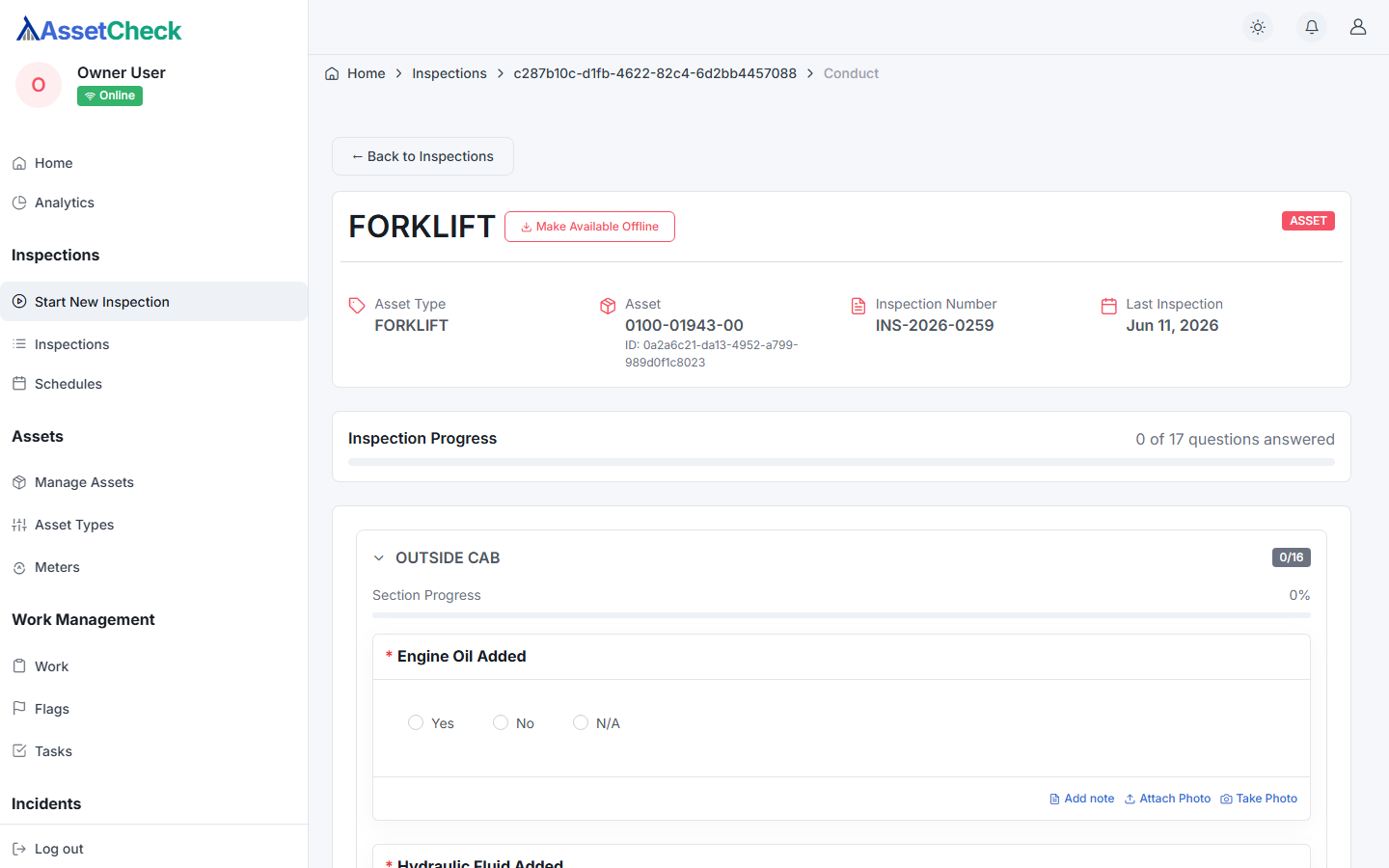Click the Take Photo camera icon

coord(1226,799)
